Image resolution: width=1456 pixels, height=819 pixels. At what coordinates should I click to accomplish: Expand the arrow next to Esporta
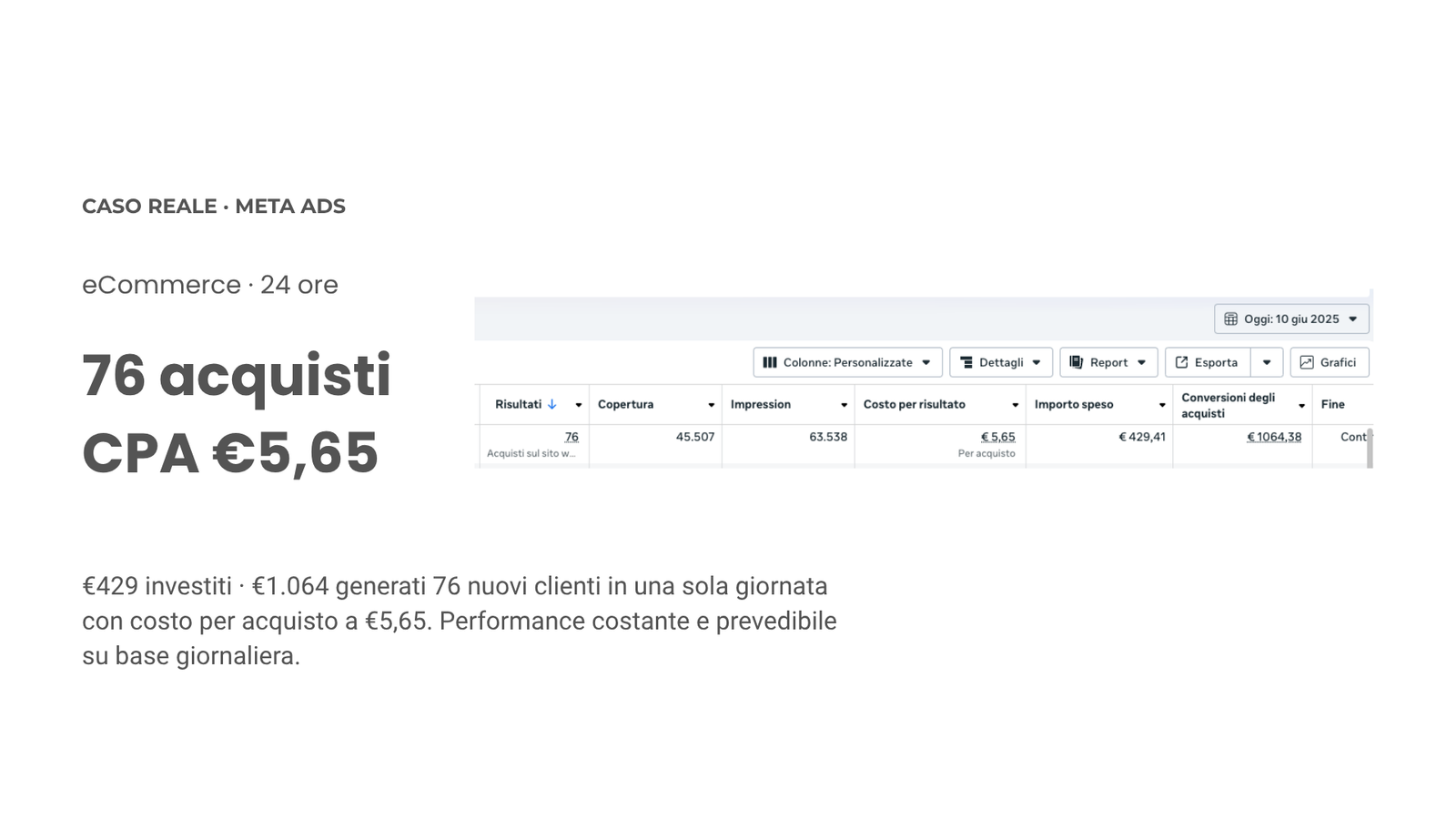[1267, 362]
